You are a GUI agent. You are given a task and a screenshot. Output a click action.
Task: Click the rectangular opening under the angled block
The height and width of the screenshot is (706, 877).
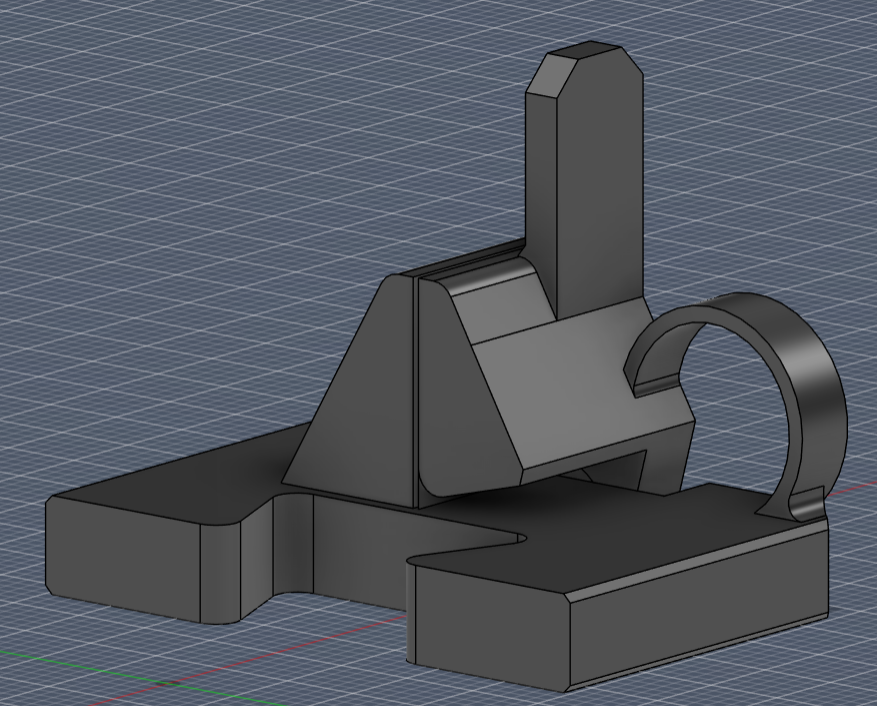point(604,469)
